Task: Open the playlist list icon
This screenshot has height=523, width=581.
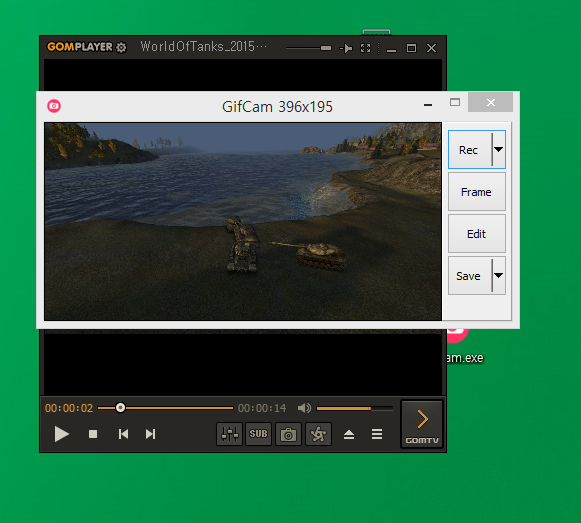Action: click(x=377, y=434)
